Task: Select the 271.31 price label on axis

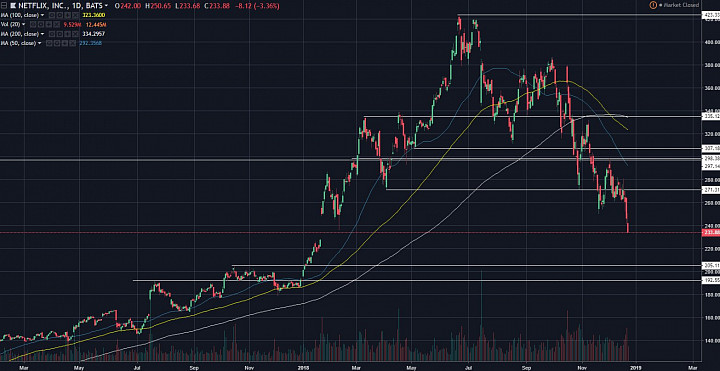Action: [711, 189]
